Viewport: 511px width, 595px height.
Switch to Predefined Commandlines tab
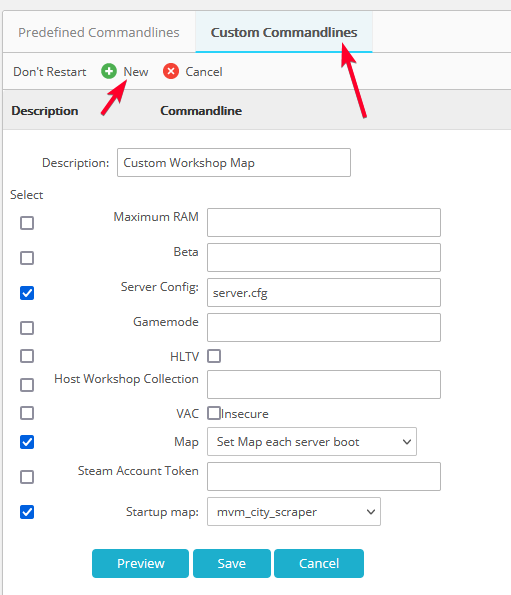[x=99, y=32]
